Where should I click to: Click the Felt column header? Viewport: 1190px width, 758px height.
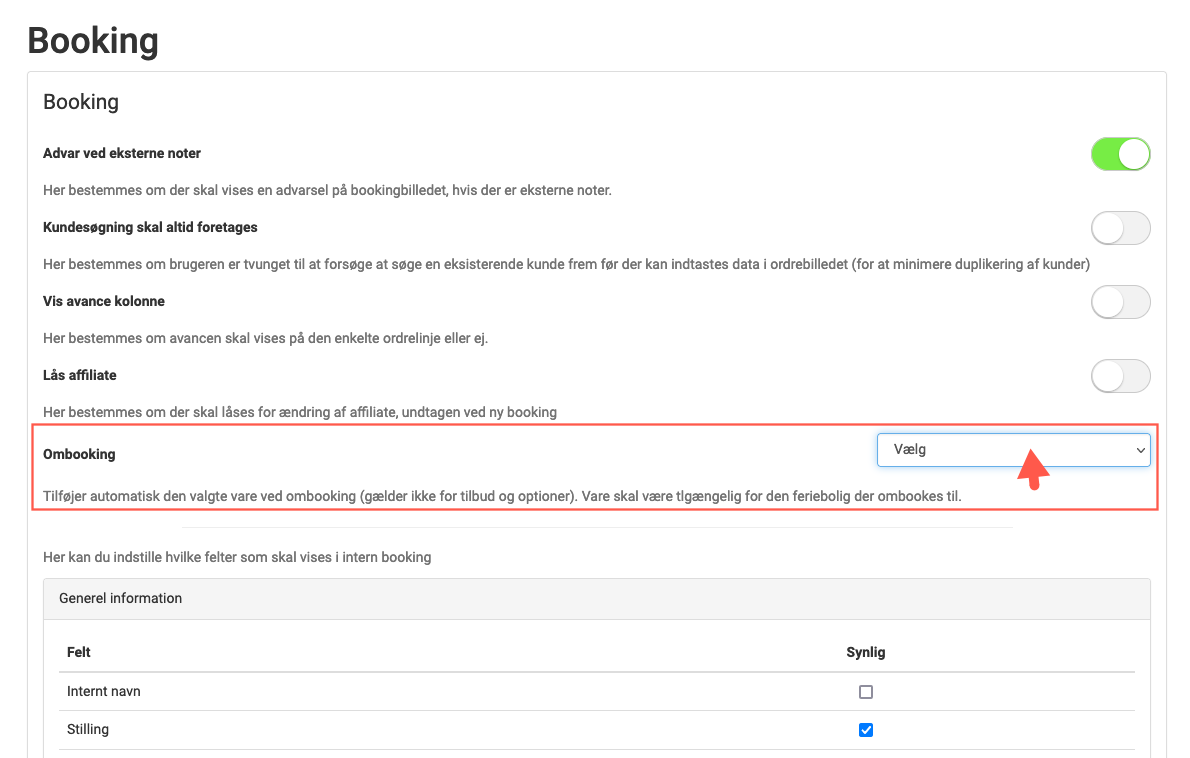[x=79, y=653]
